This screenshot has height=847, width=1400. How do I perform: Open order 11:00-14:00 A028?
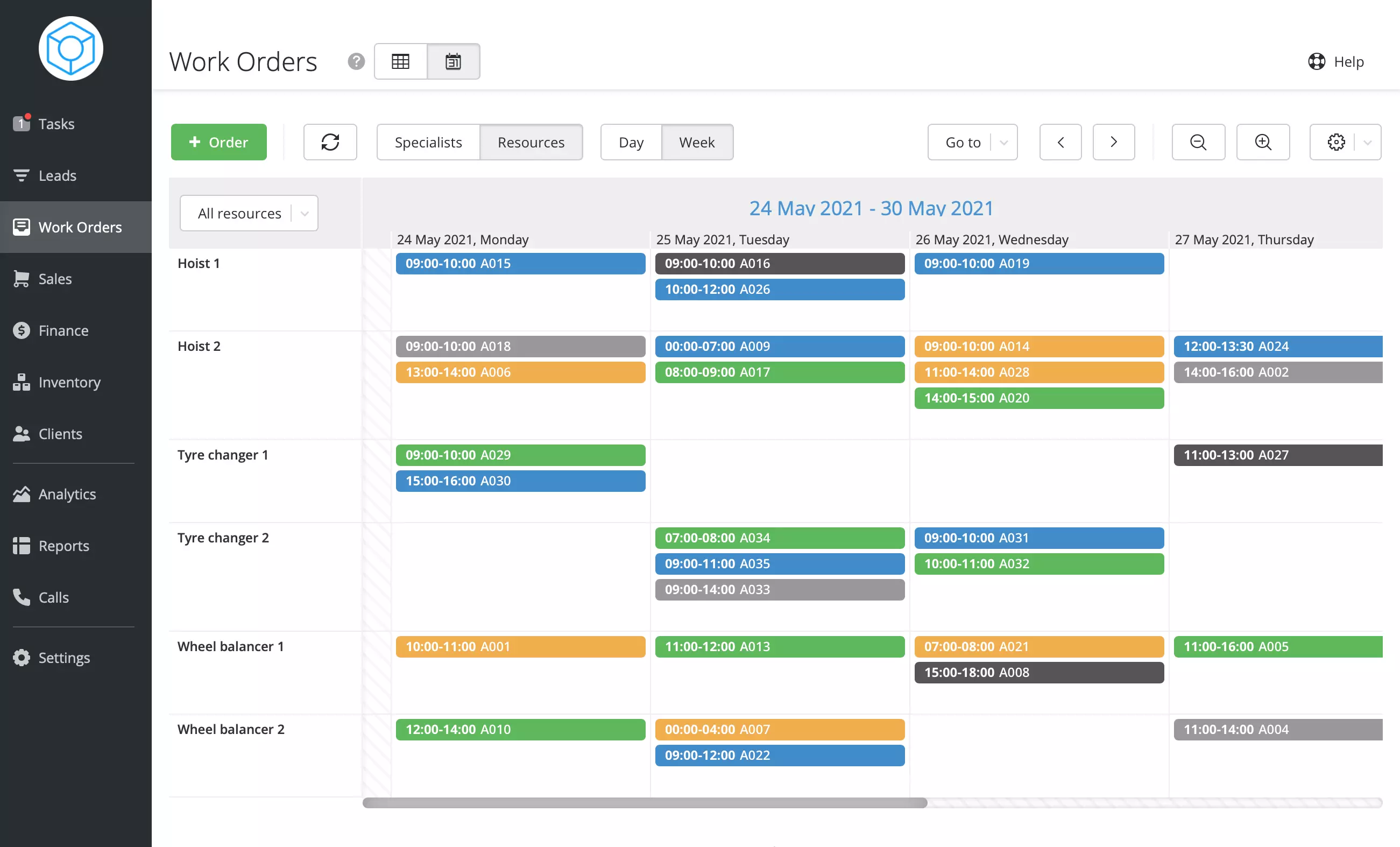(x=1039, y=372)
